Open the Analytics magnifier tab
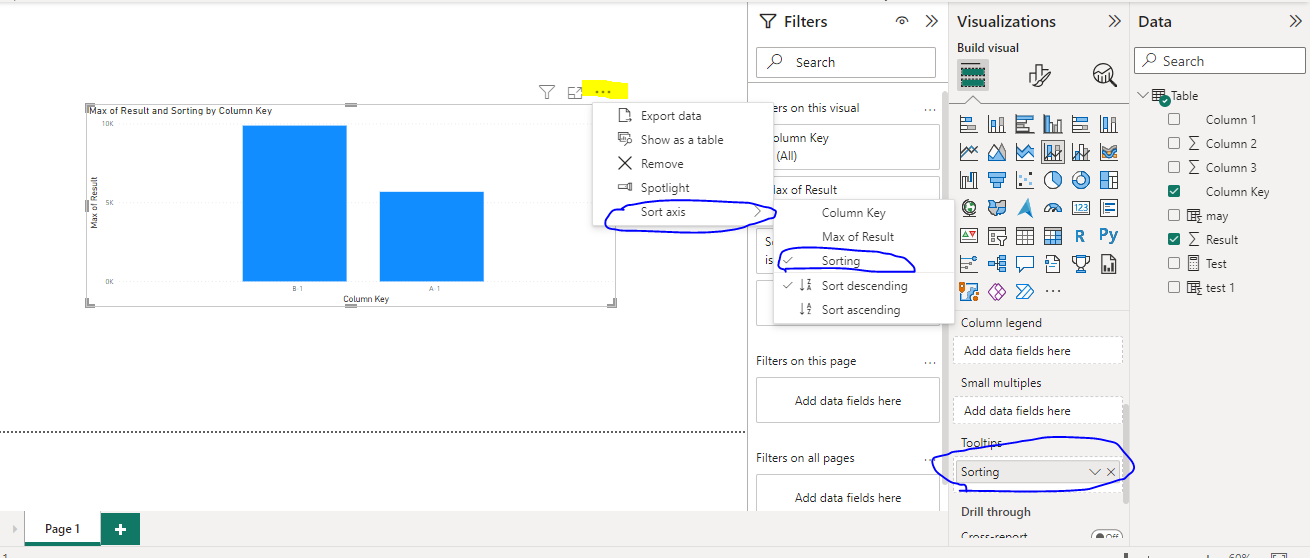1310x558 pixels. click(1104, 75)
